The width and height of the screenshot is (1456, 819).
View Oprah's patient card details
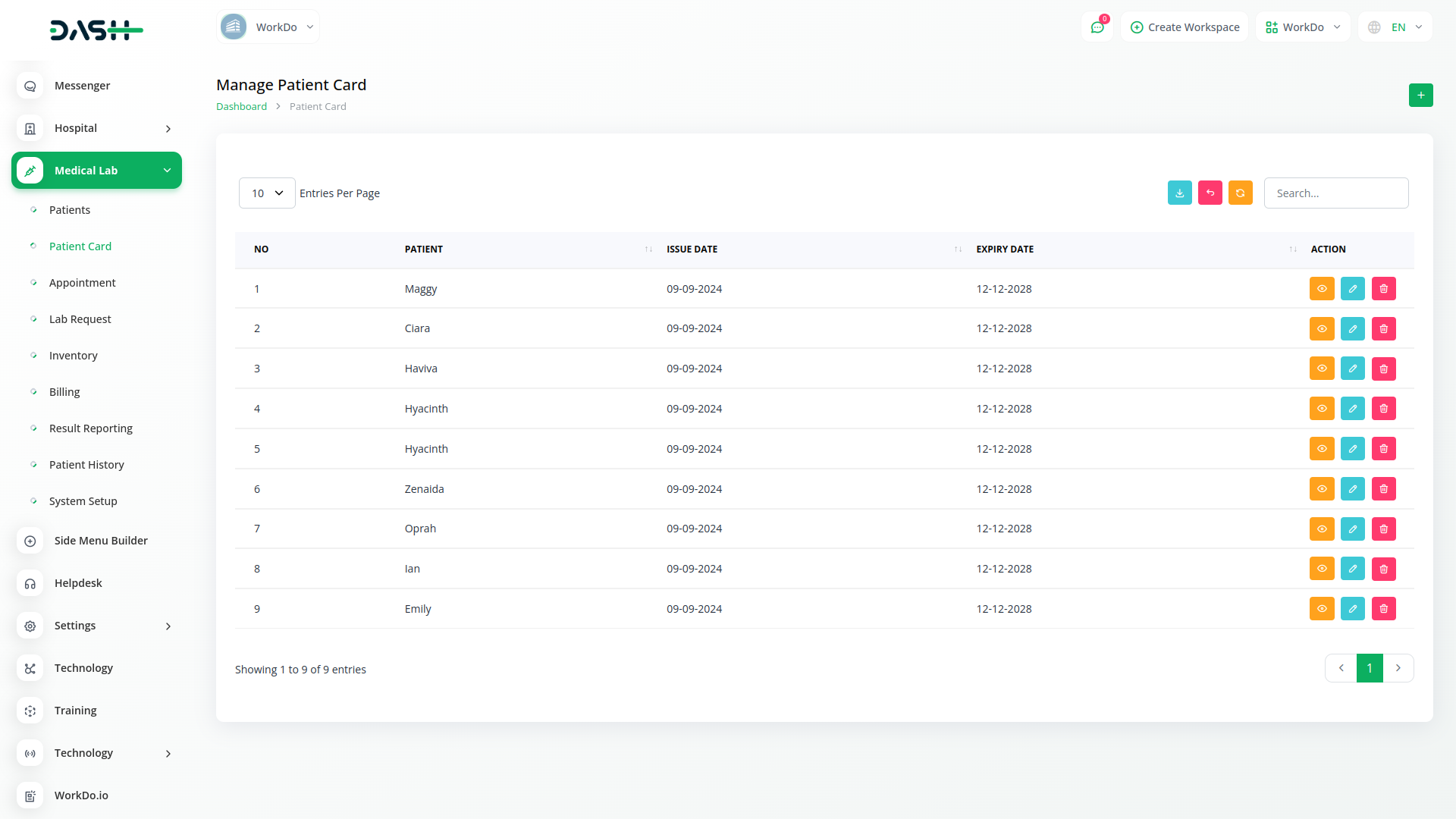click(x=1321, y=529)
